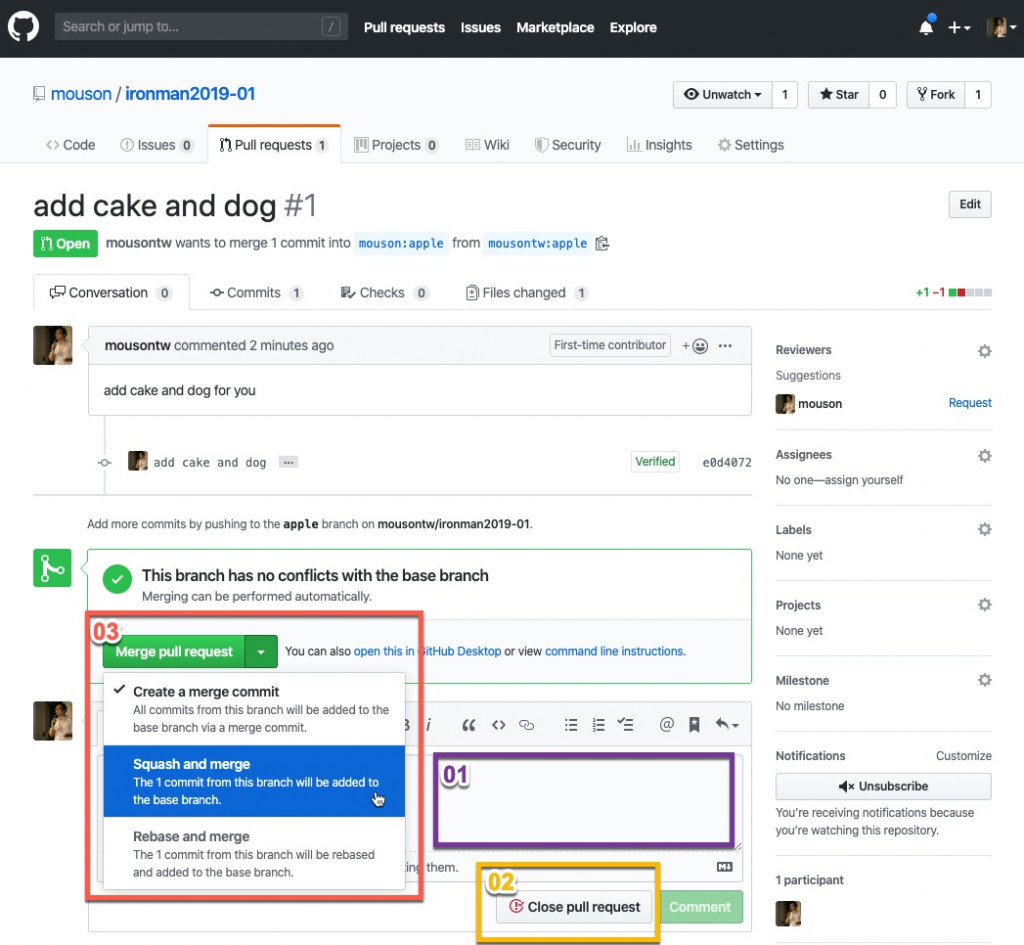The height and width of the screenshot is (945, 1024).
Task: Open the Projects tab
Action: point(396,145)
